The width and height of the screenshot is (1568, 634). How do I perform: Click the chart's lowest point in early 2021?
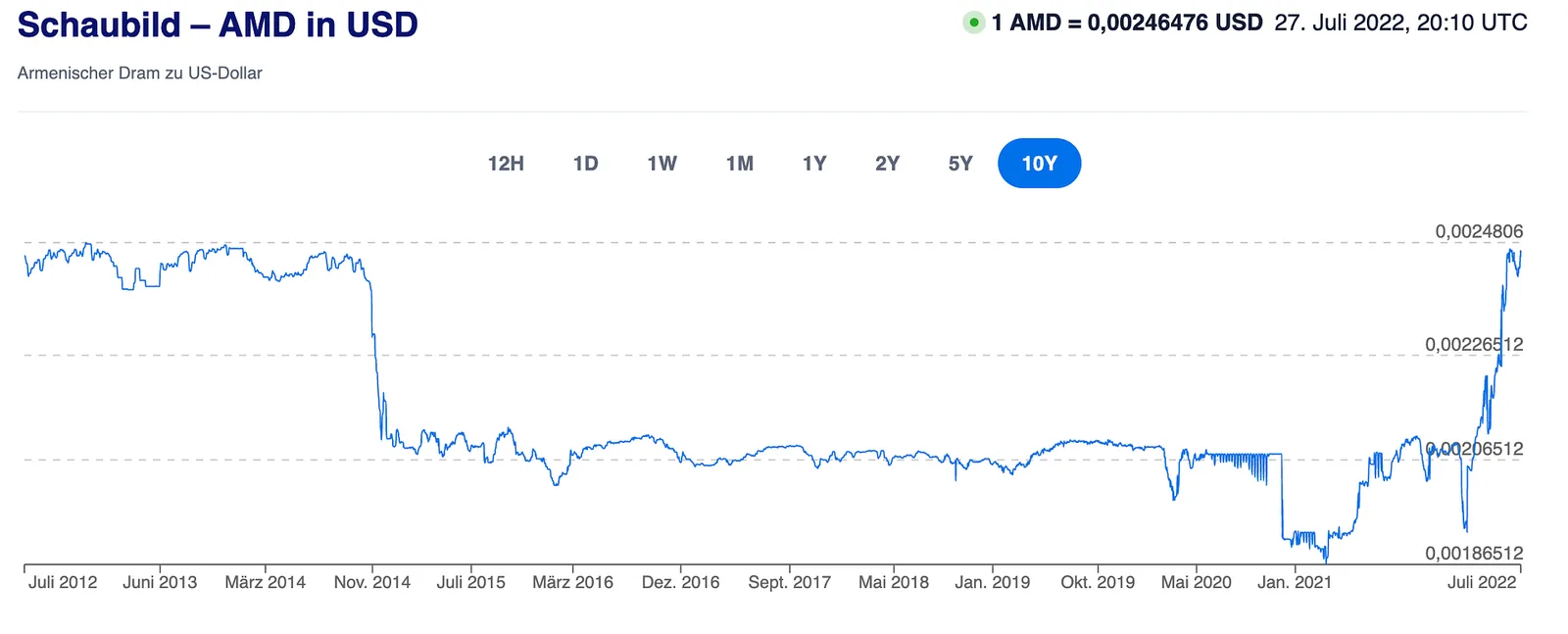tap(1326, 561)
